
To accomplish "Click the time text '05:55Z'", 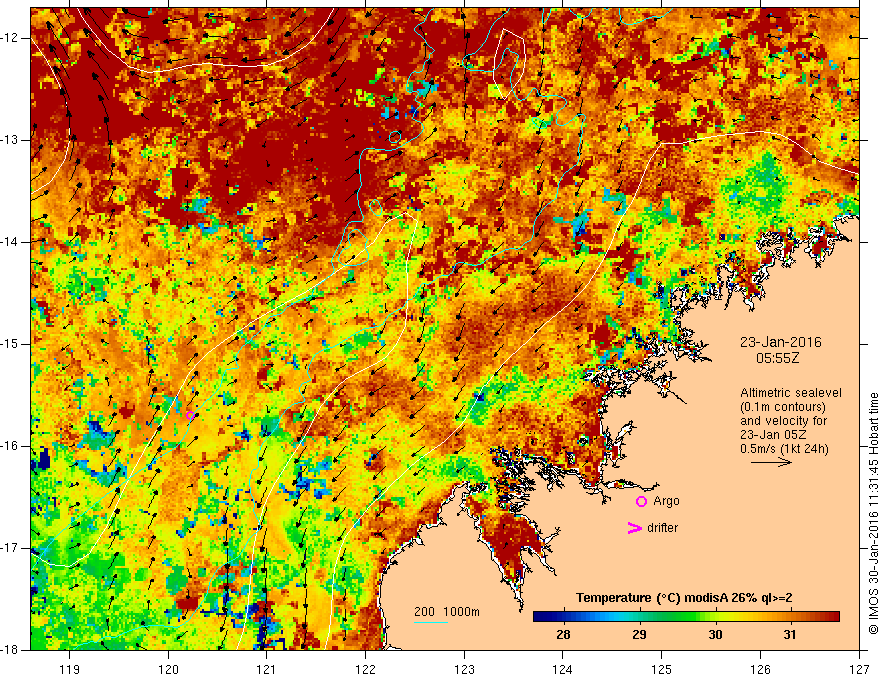I will (777, 358).
